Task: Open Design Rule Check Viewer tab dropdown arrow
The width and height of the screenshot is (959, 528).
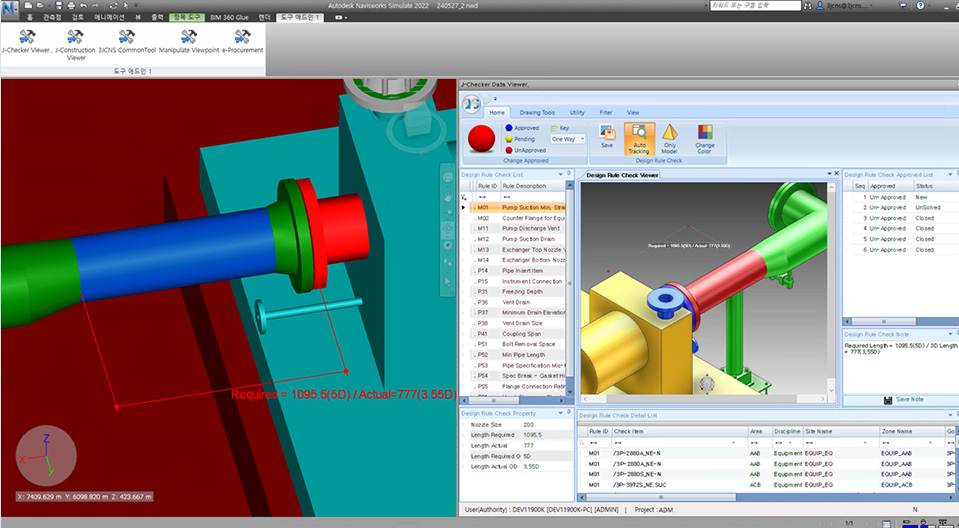Action: (x=829, y=174)
